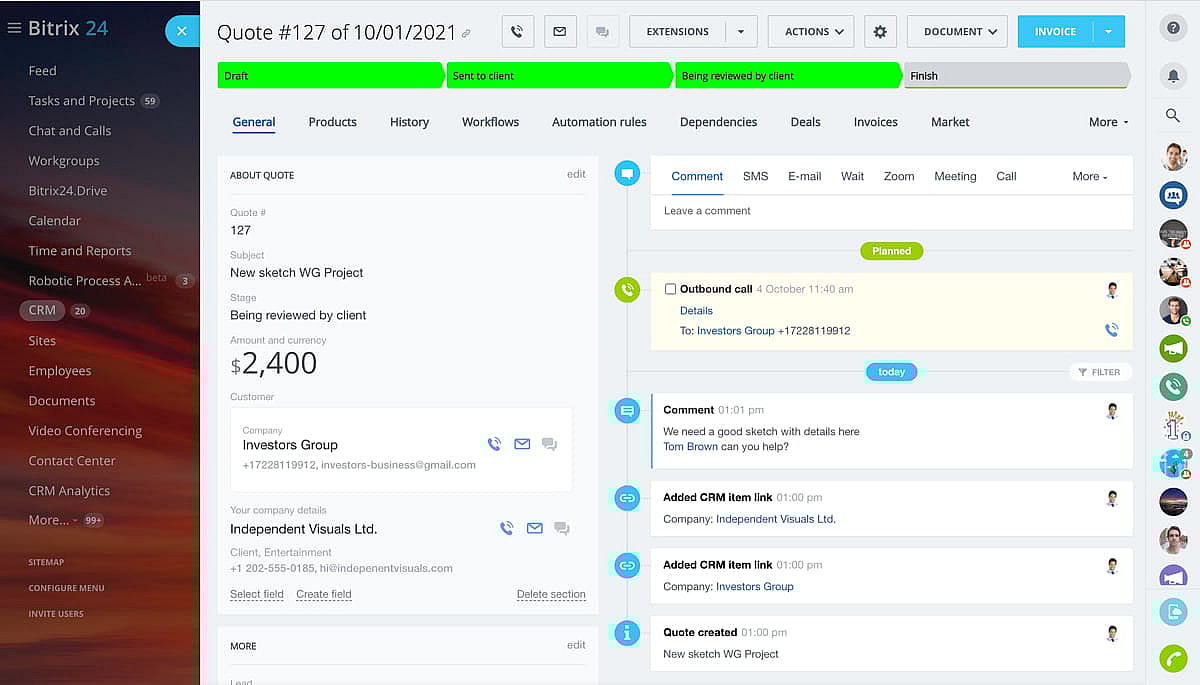Click the call handset in Outbound call card
Image resolution: width=1200 pixels, height=685 pixels.
click(1112, 330)
